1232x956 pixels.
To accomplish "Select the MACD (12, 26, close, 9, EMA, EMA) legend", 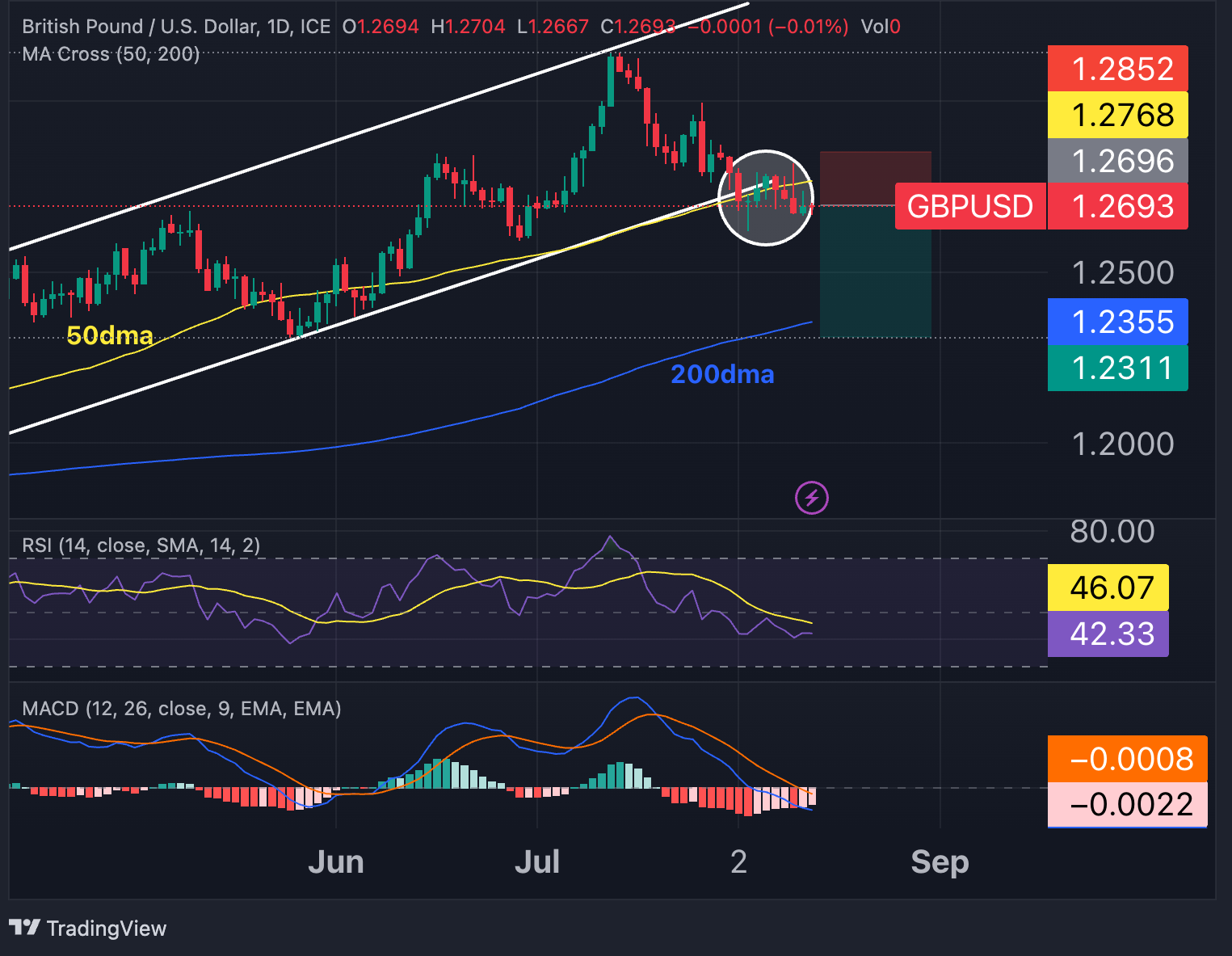I will (182, 709).
